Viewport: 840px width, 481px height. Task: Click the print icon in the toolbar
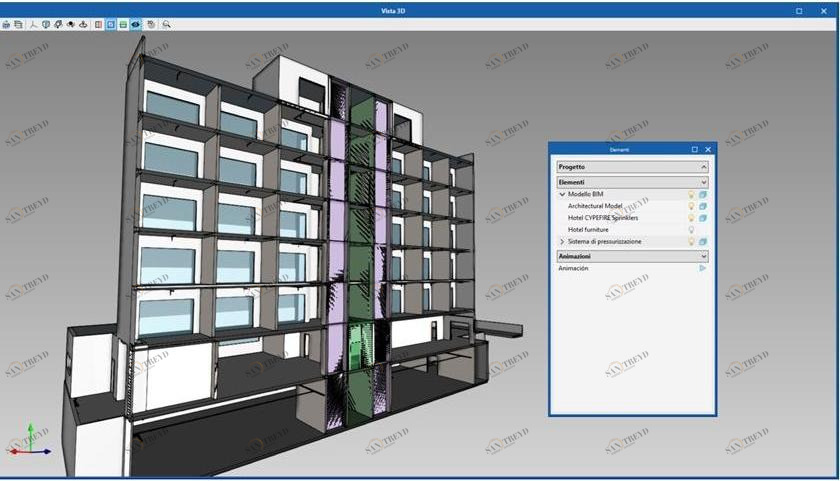pos(6,23)
